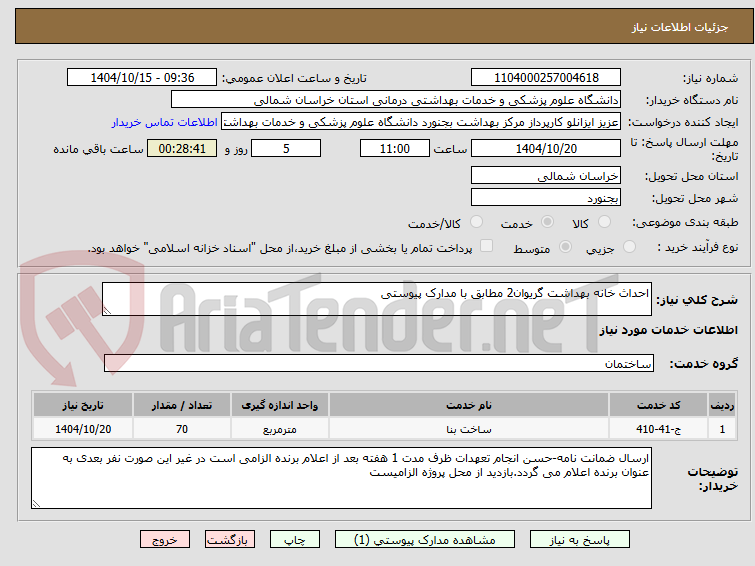Viewport: 755px width, 566px height.
Task: Click the description textarea resize handle
Action: [107, 311]
